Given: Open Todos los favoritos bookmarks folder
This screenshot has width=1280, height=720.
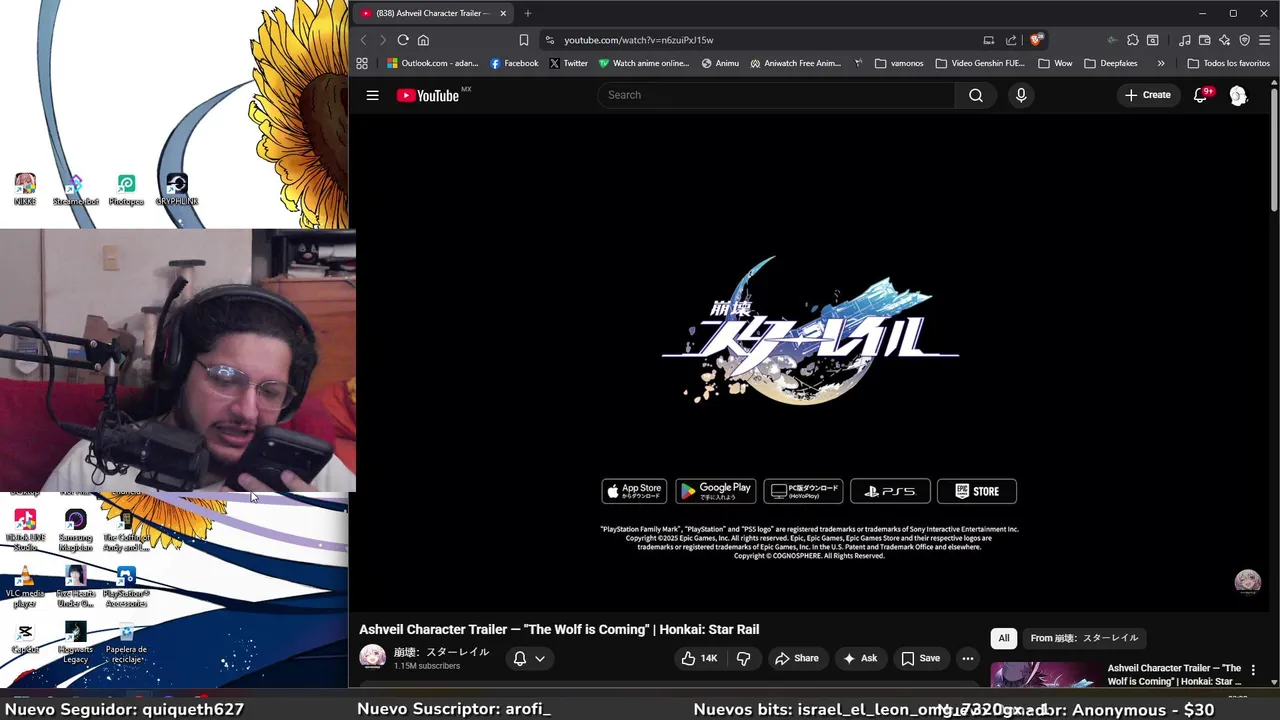Looking at the screenshot, I should (x=1228, y=63).
